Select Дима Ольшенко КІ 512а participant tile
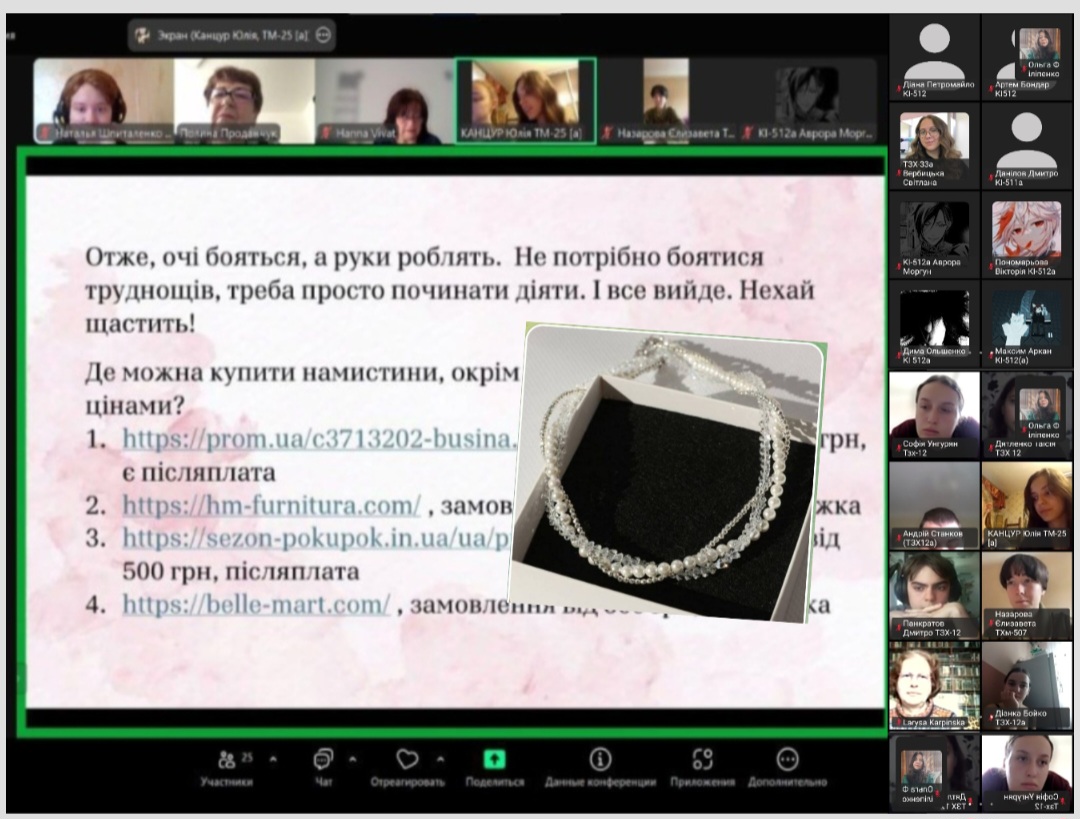This screenshot has width=1080, height=819. pyautogui.click(x=935, y=326)
